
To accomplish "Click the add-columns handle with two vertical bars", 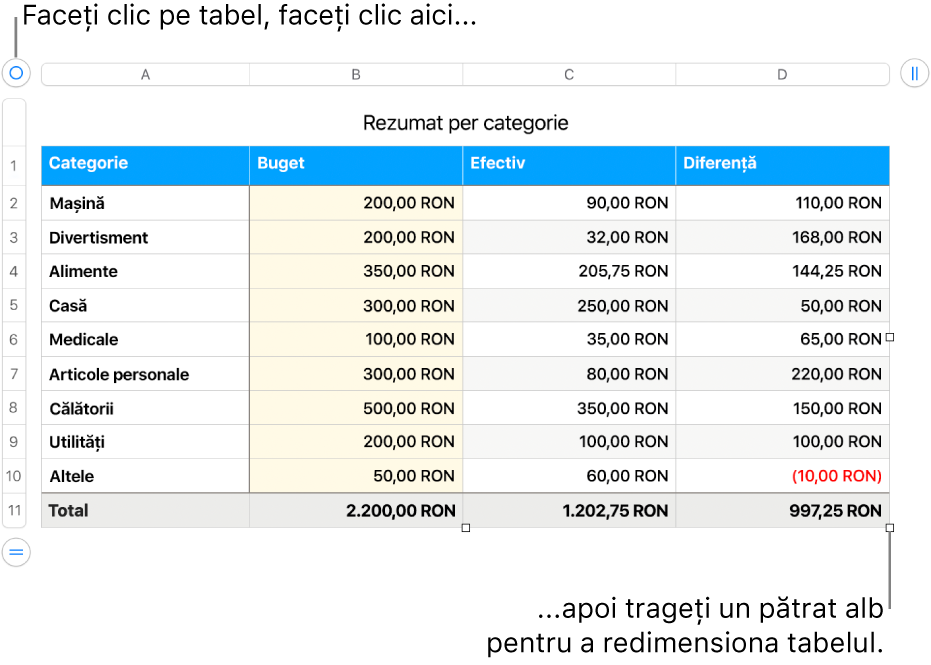I will click(916, 73).
